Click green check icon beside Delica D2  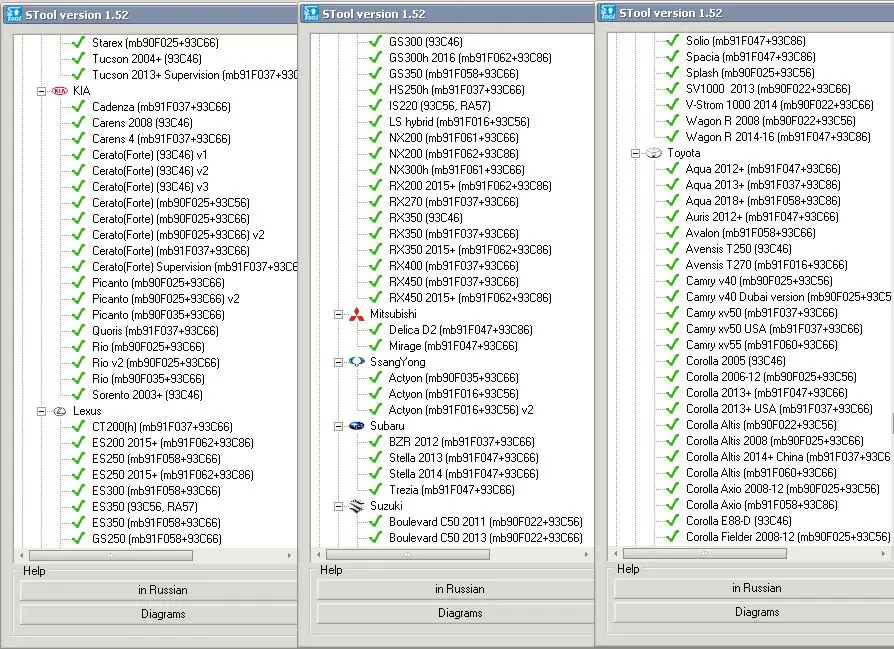pos(375,330)
